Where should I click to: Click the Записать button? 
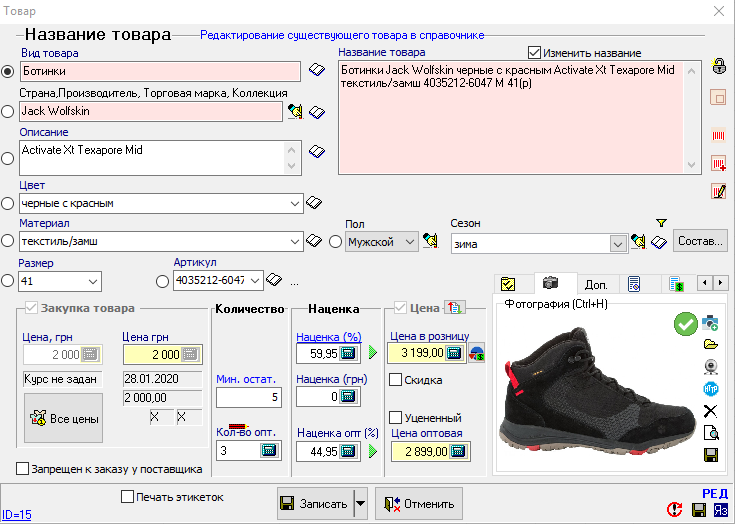316,504
